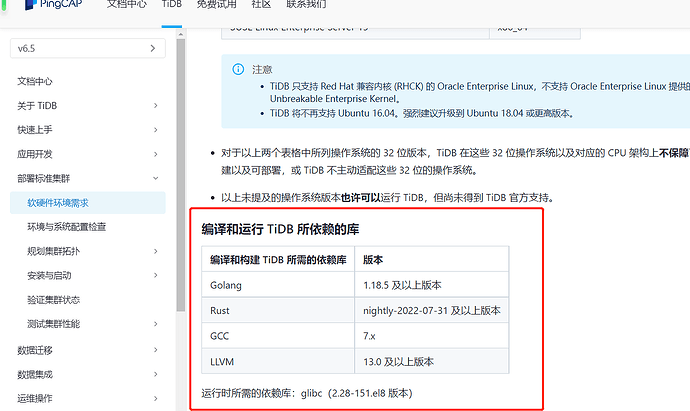
Task: Expand the 数据集成 section
Action: (x=155, y=374)
